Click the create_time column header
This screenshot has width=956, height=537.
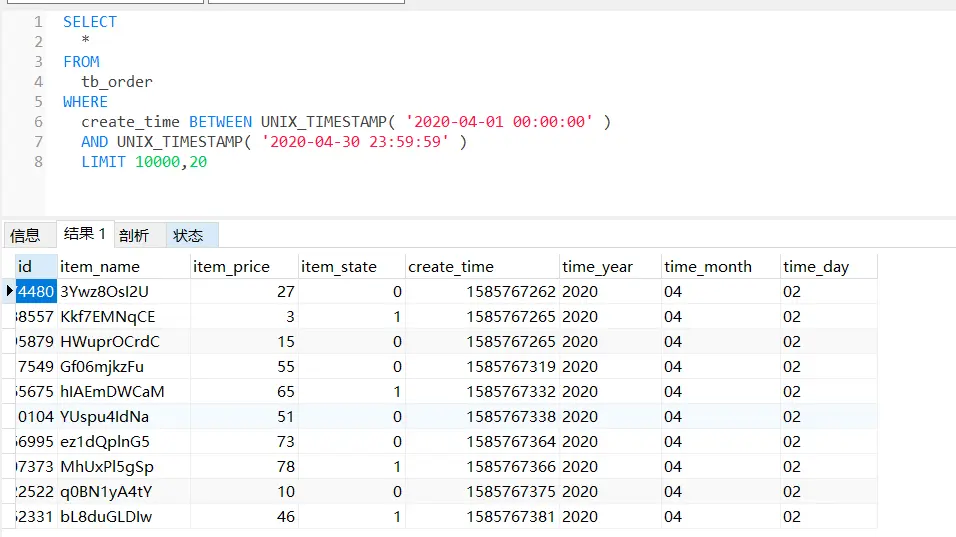482,267
